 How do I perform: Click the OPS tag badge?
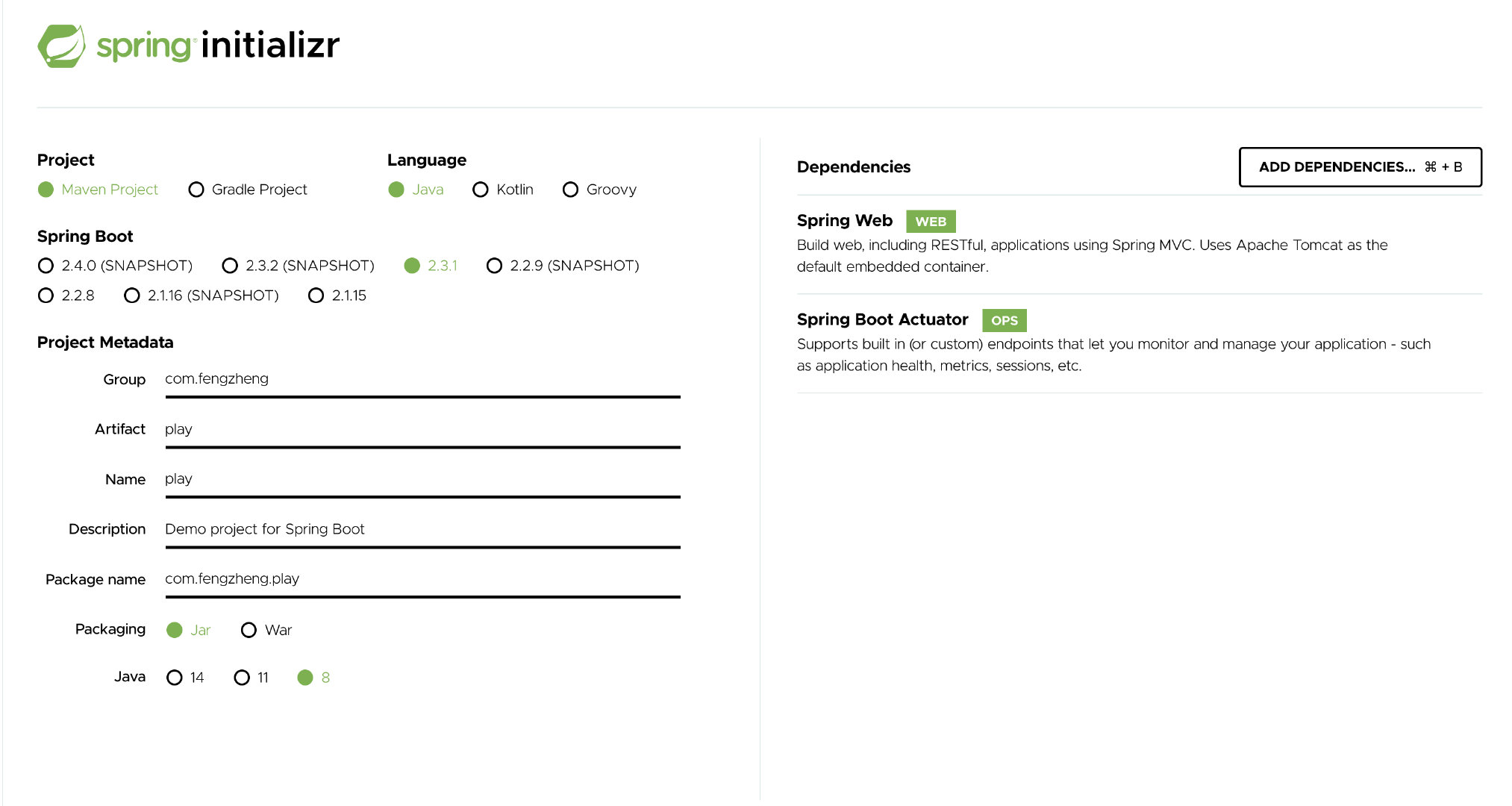(x=1004, y=320)
